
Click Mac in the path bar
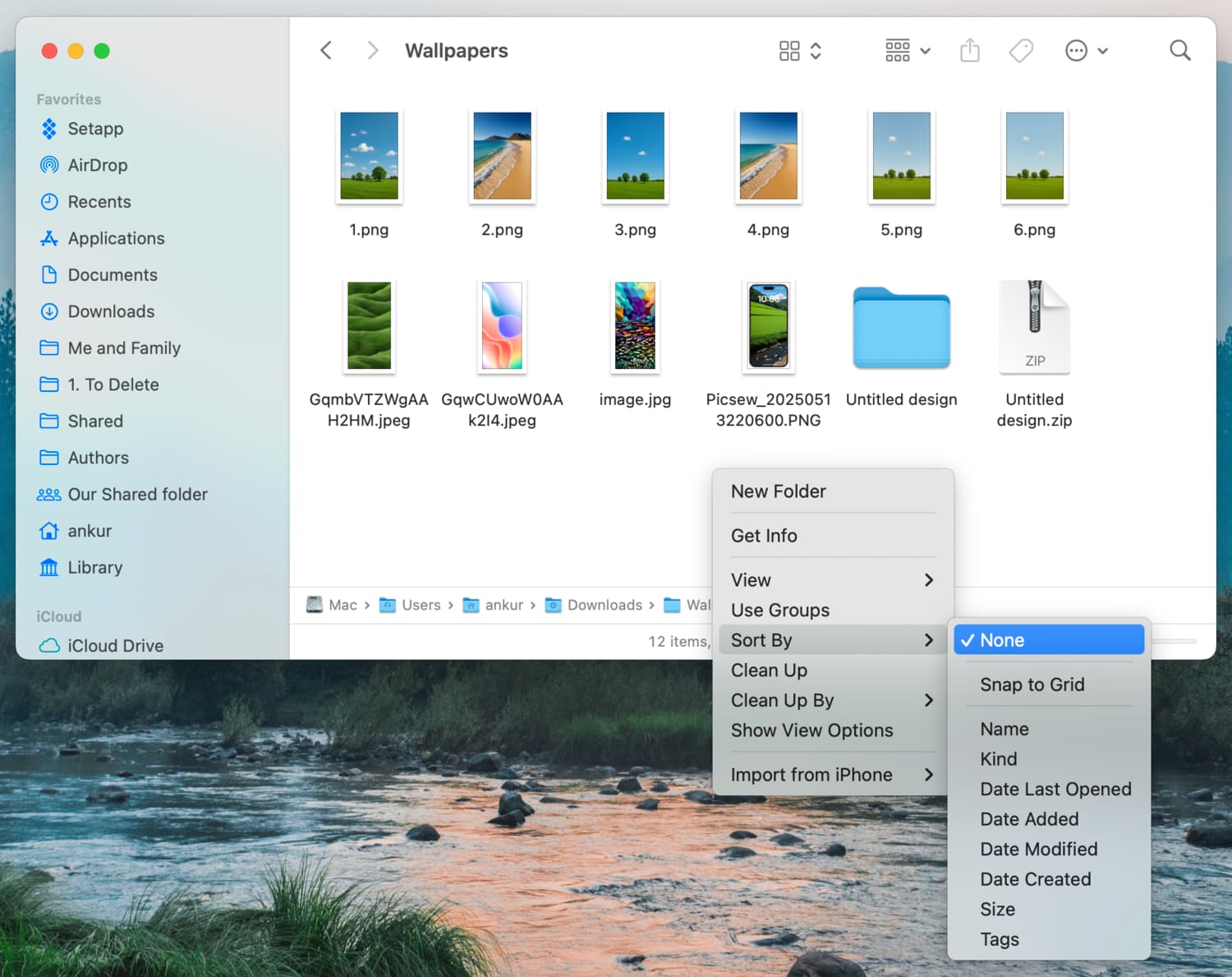(332, 605)
